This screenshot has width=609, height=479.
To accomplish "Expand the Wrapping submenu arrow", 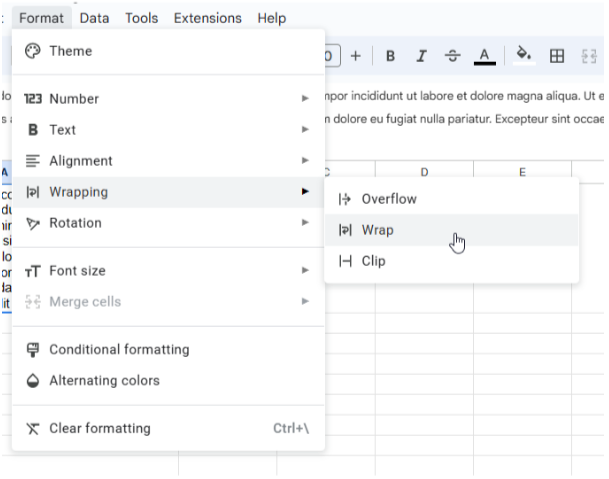I will 305,191.
